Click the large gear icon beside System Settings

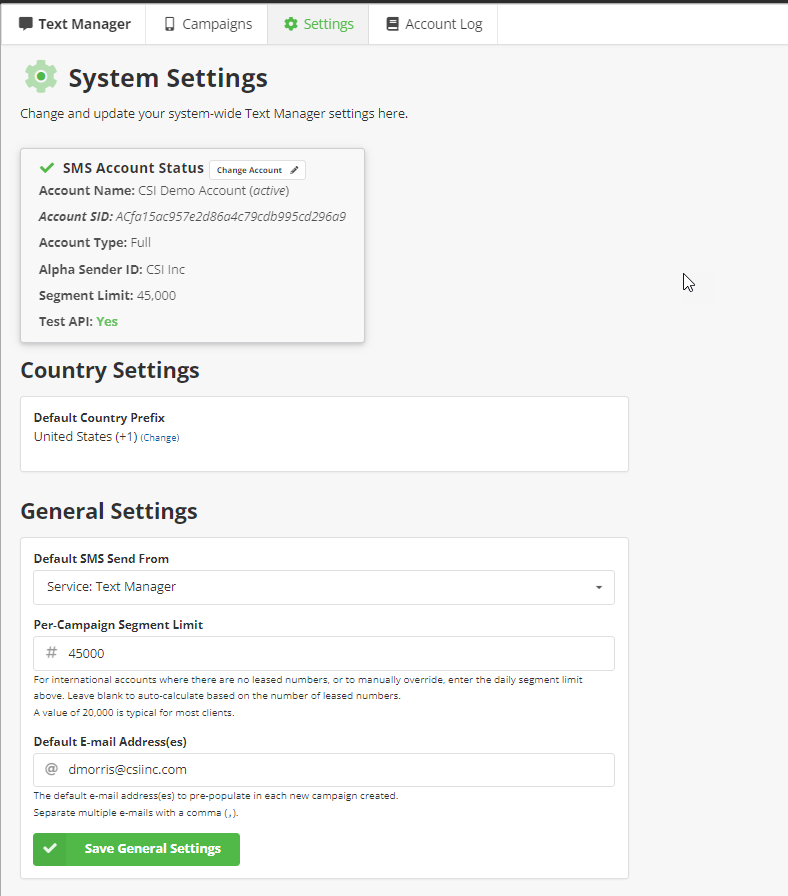pyautogui.click(x=41, y=77)
